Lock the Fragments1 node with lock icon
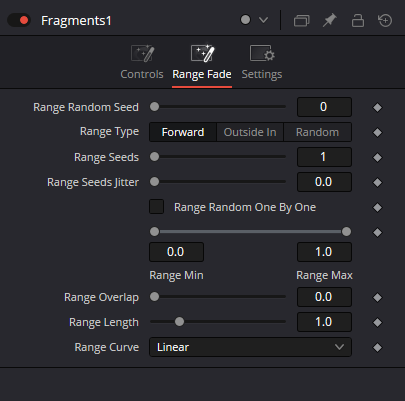Screen dimensions: 405x401 (358, 20)
